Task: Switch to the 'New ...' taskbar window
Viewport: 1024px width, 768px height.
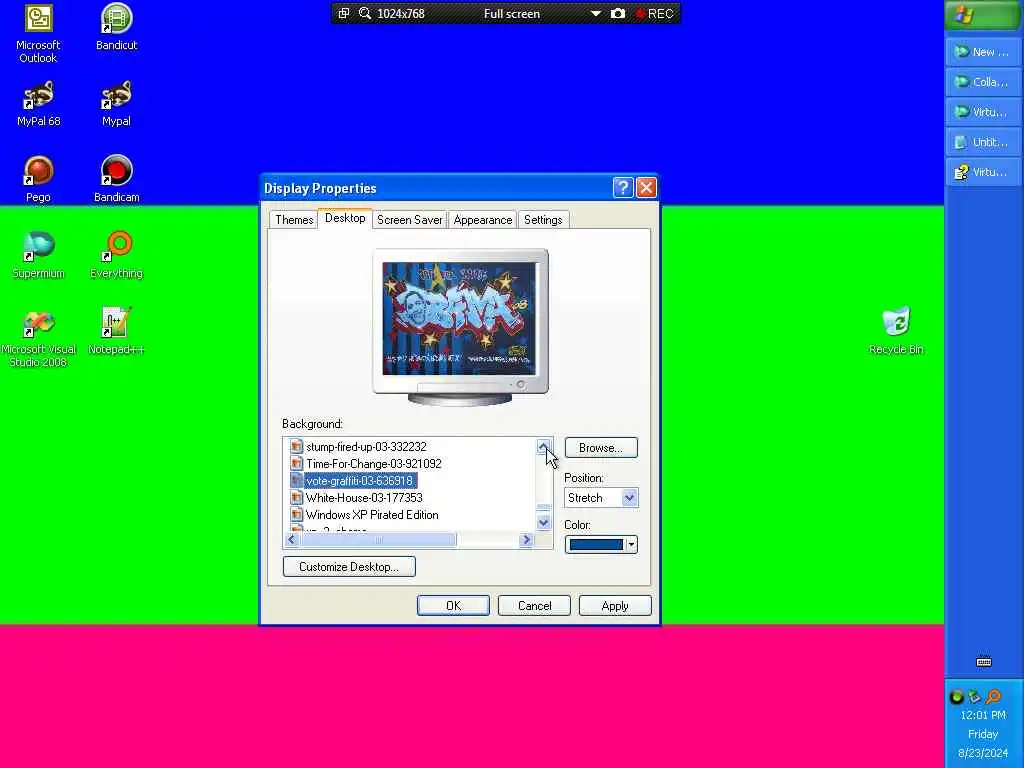Action: click(x=983, y=52)
